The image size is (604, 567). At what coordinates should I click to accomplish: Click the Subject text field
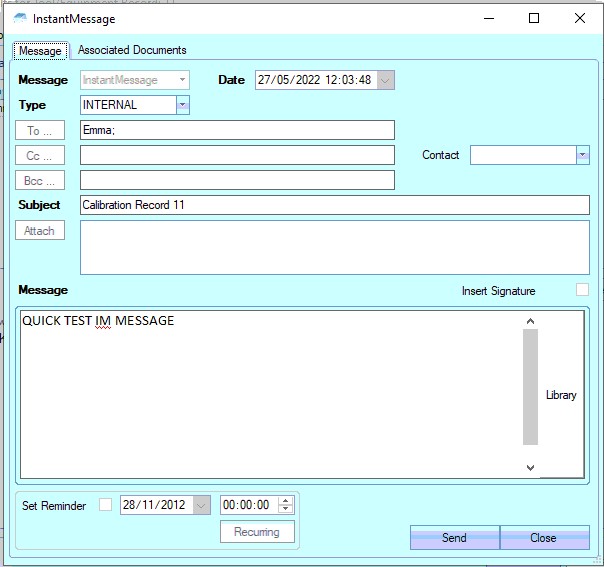335,205
